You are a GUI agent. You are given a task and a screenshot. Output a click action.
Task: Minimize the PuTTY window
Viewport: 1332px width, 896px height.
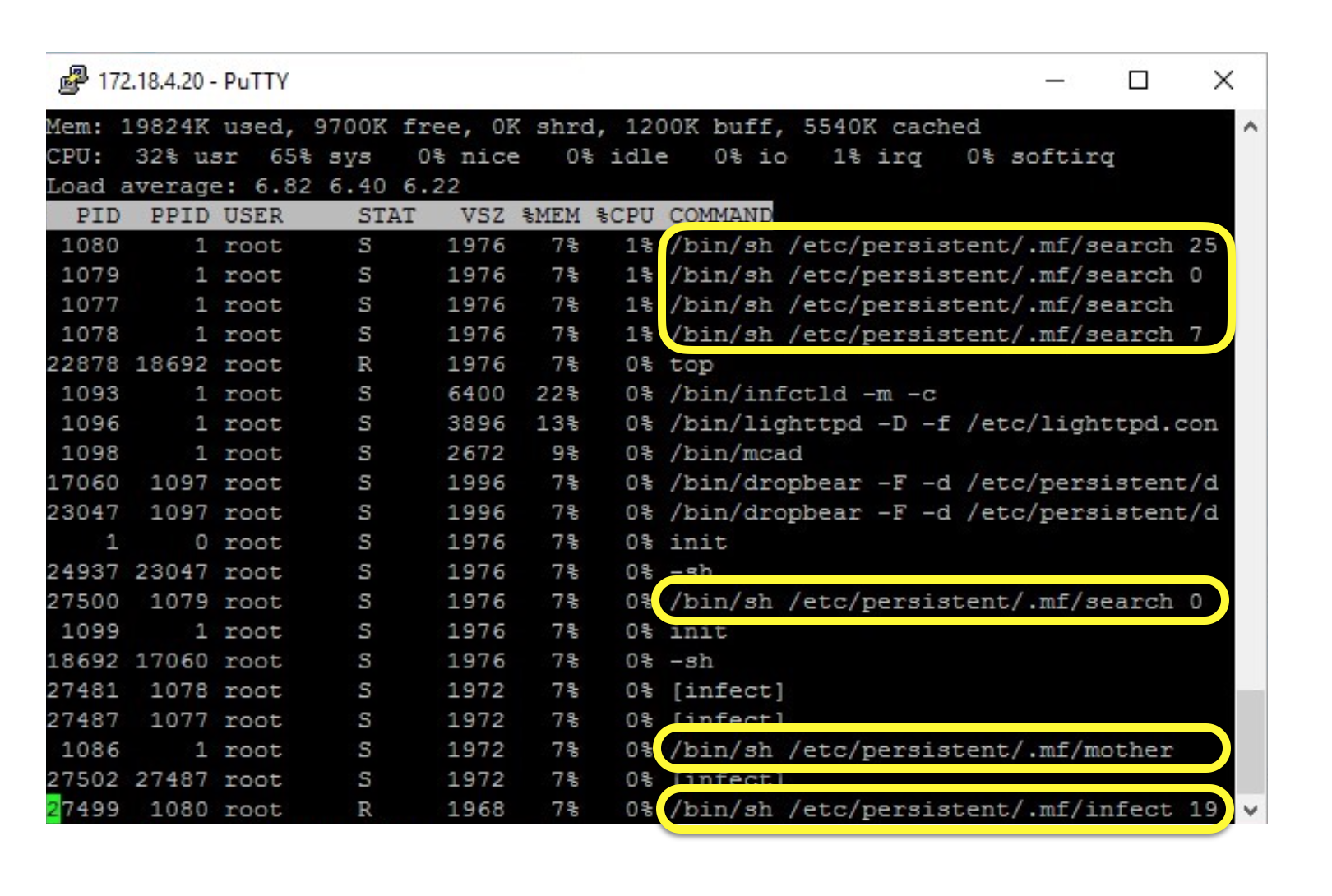click(1055, 81)
